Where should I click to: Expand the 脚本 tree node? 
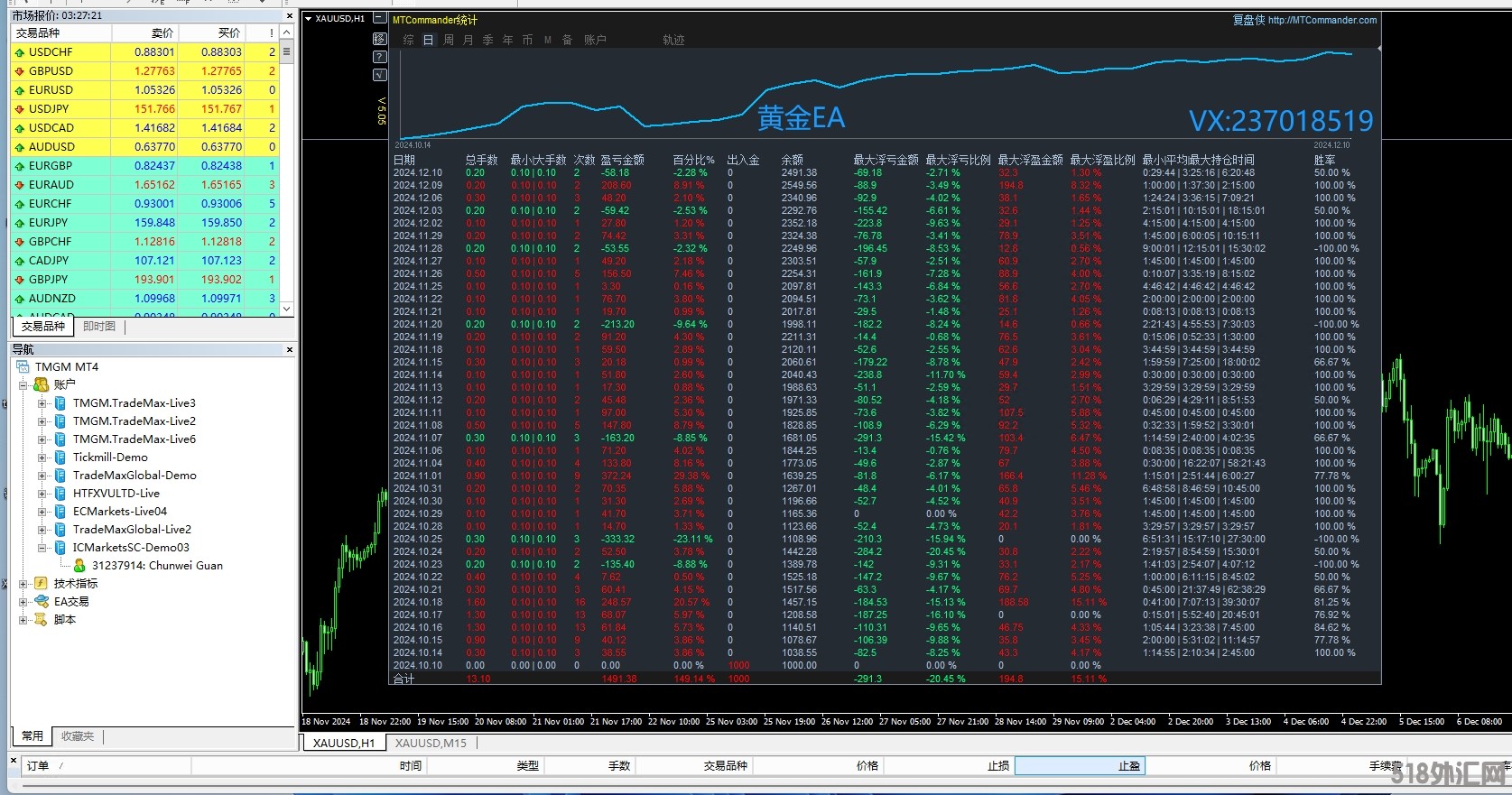pos(23,620)
